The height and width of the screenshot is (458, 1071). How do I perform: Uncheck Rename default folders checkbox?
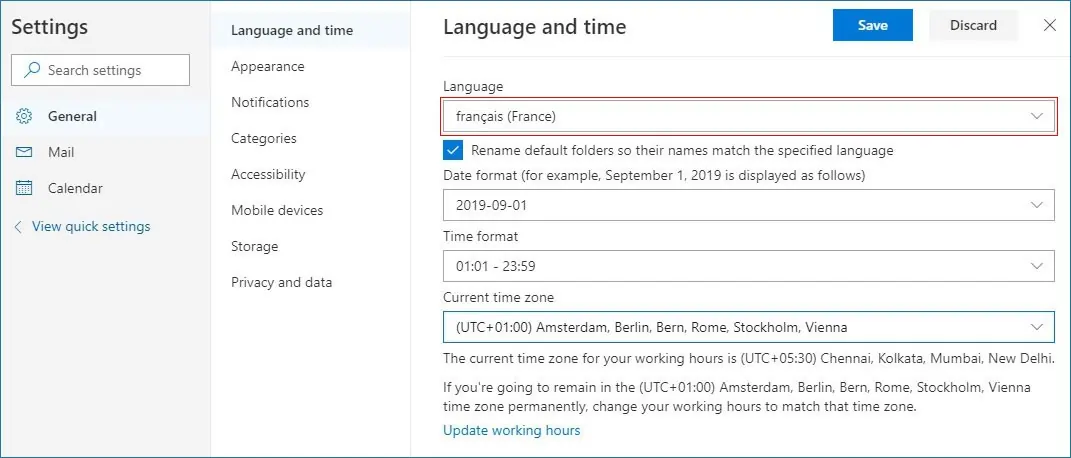452,150
